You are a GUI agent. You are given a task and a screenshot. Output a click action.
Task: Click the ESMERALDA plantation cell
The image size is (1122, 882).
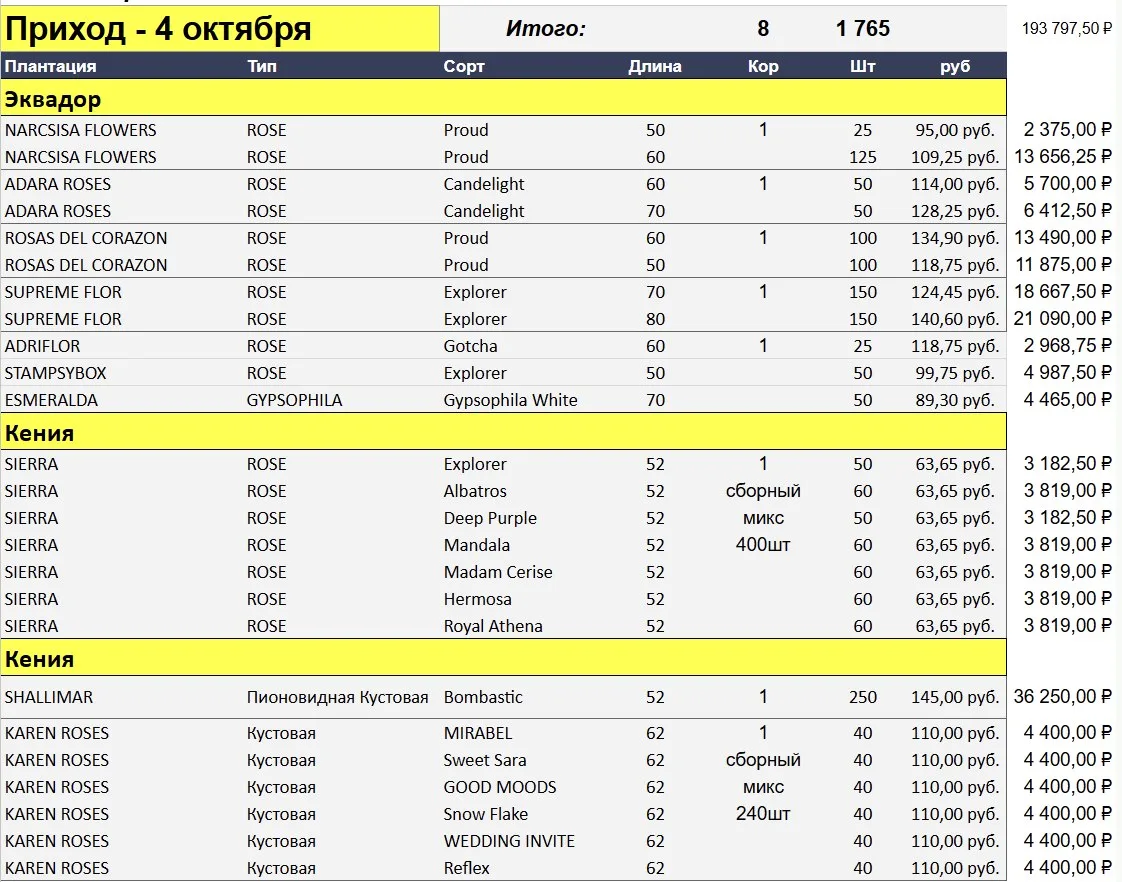51,401
